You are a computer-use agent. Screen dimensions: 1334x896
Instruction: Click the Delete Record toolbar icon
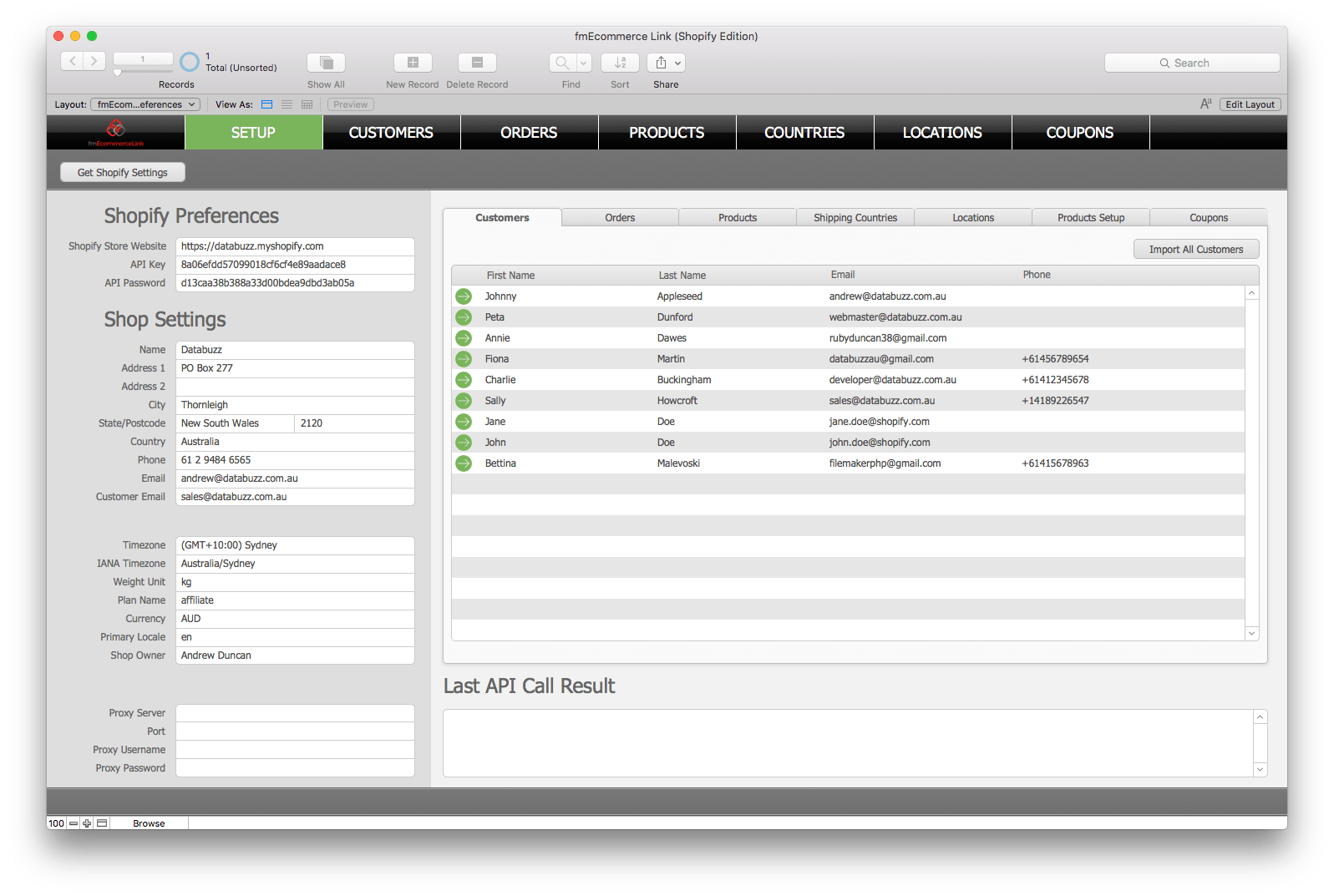[477, 63]
